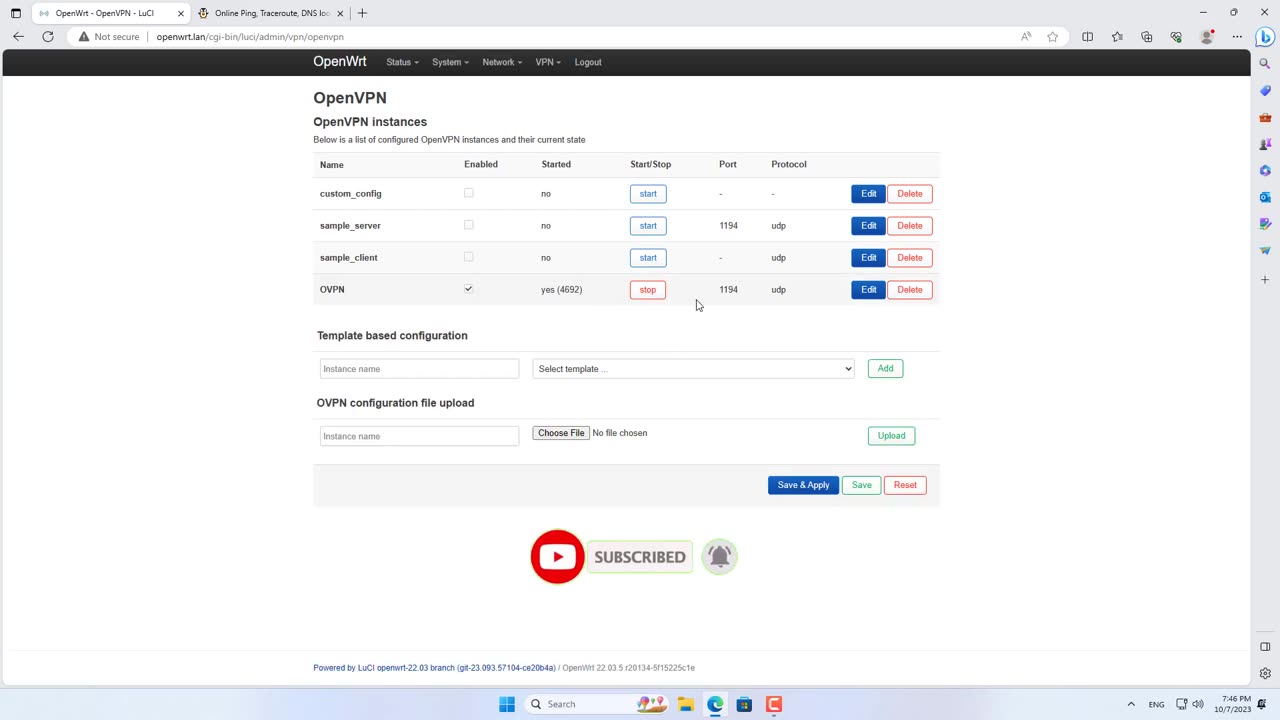1280x720 pixels.
Task: Delete the custom_config instance
Action: 910,194
